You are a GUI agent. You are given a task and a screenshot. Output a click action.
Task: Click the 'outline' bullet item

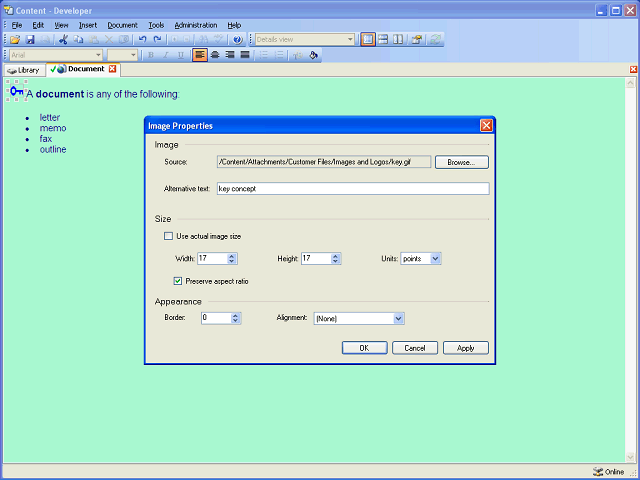(53, 149)
